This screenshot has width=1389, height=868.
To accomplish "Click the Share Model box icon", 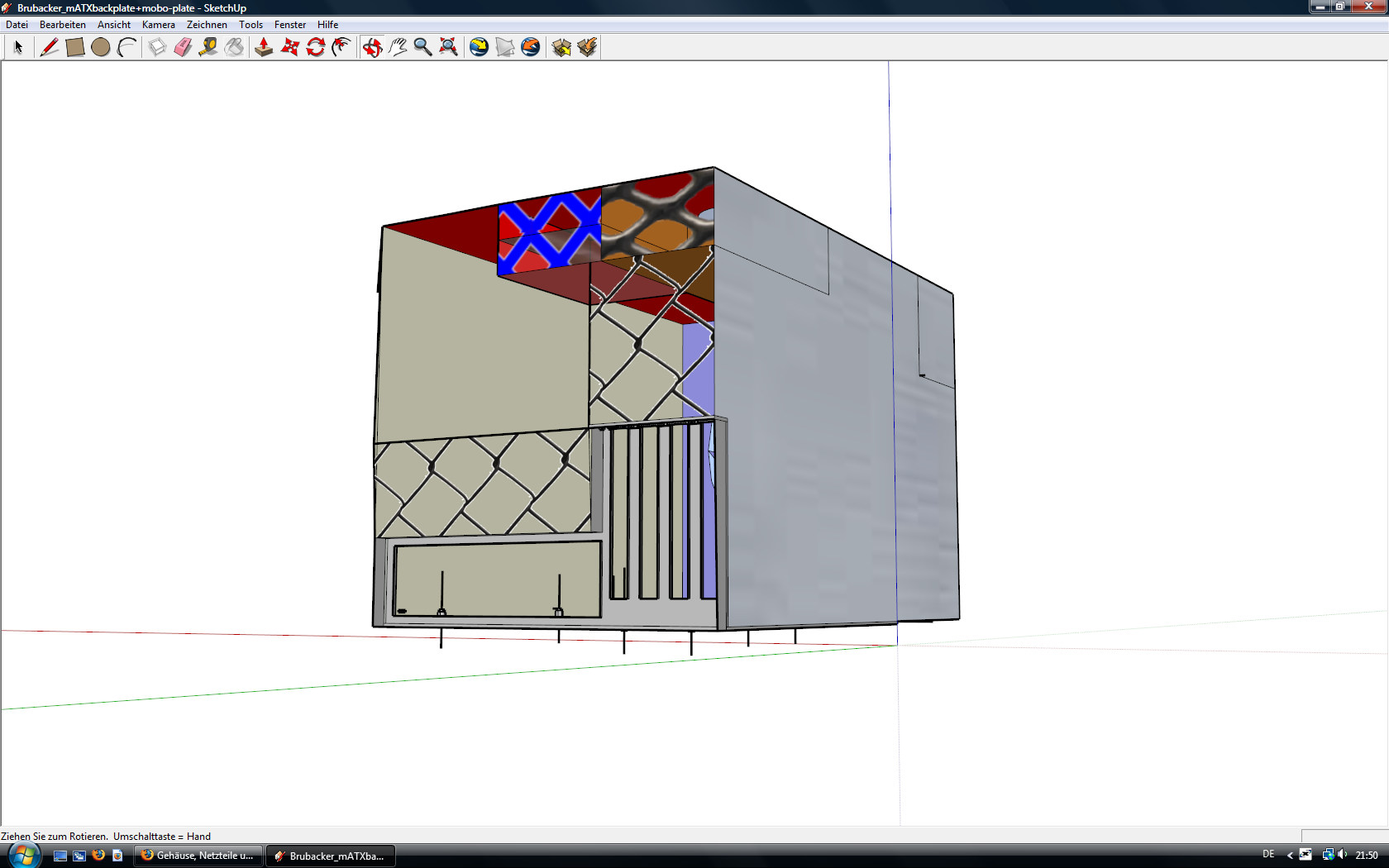I will 587,47.
